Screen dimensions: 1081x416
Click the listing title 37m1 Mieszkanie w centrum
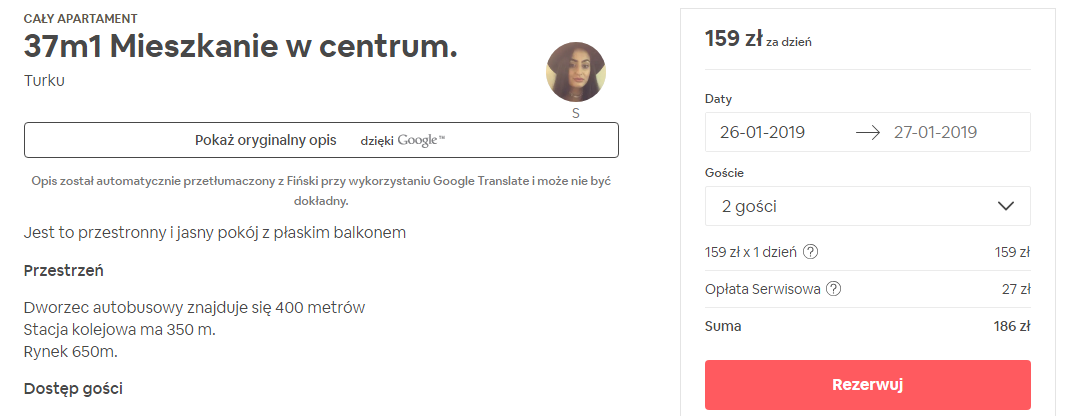pos(240,46)
